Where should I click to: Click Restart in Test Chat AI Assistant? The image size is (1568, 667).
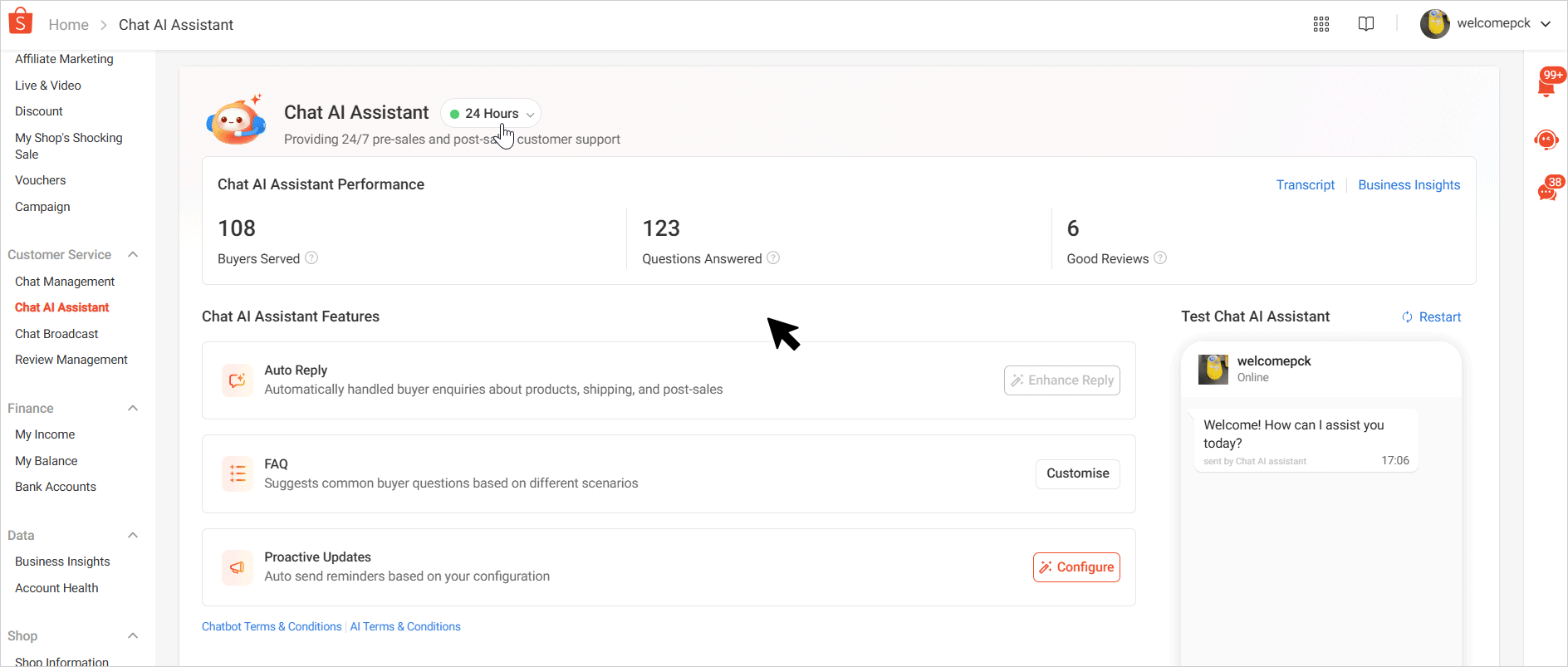(x=1431, y=316)
